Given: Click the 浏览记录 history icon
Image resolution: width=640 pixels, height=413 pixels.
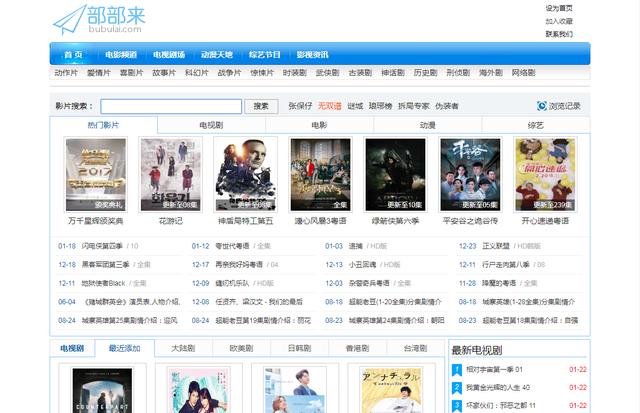Looking at the screenshot, I should coord(542,106).
